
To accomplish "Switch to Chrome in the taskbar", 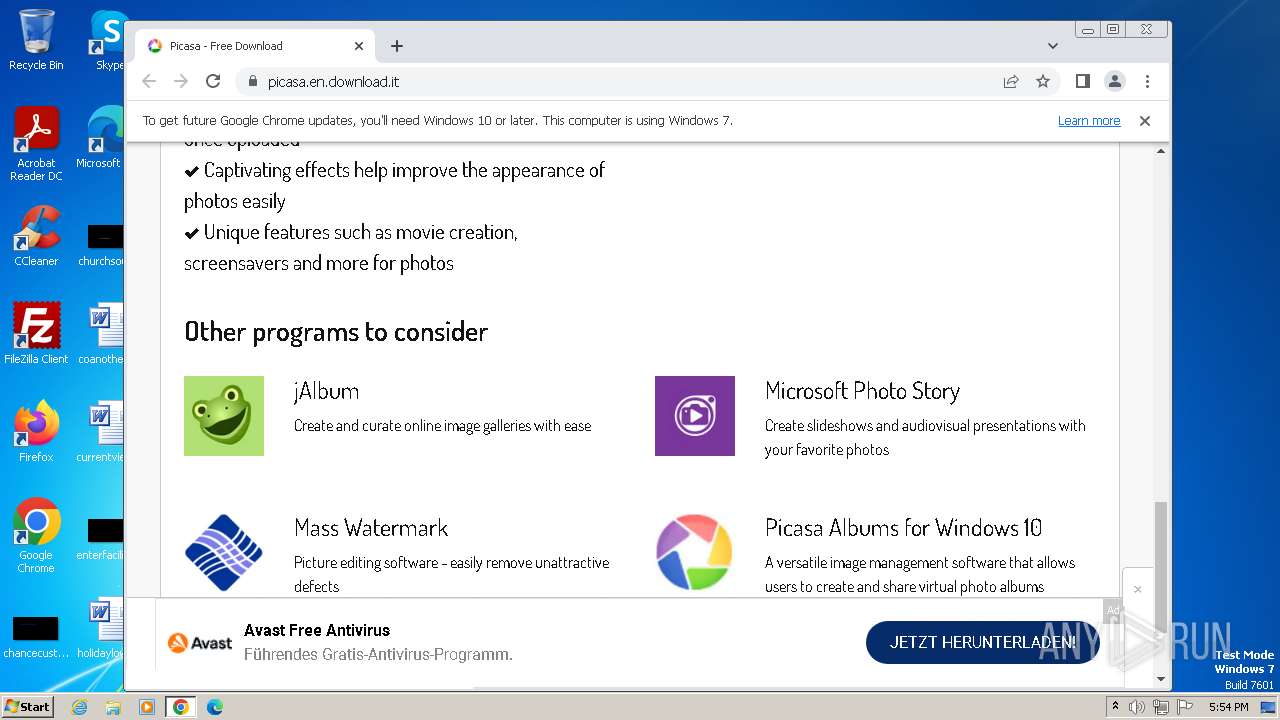I will pyautogui.click(x=181, y=707).
